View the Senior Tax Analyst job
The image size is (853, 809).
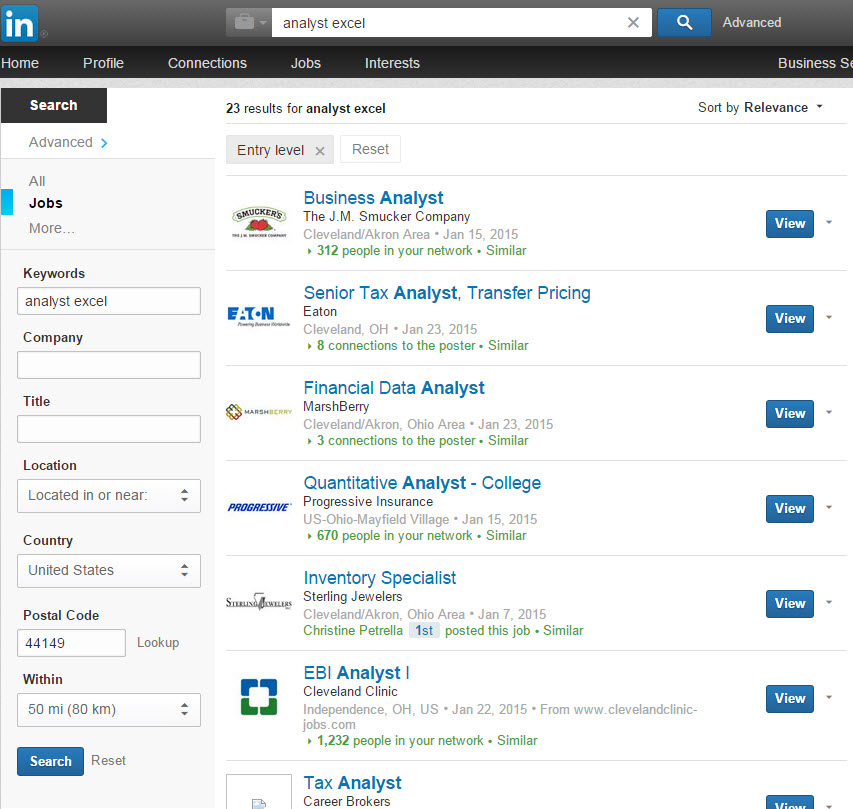pyautogui.click(x=790, y=319)
